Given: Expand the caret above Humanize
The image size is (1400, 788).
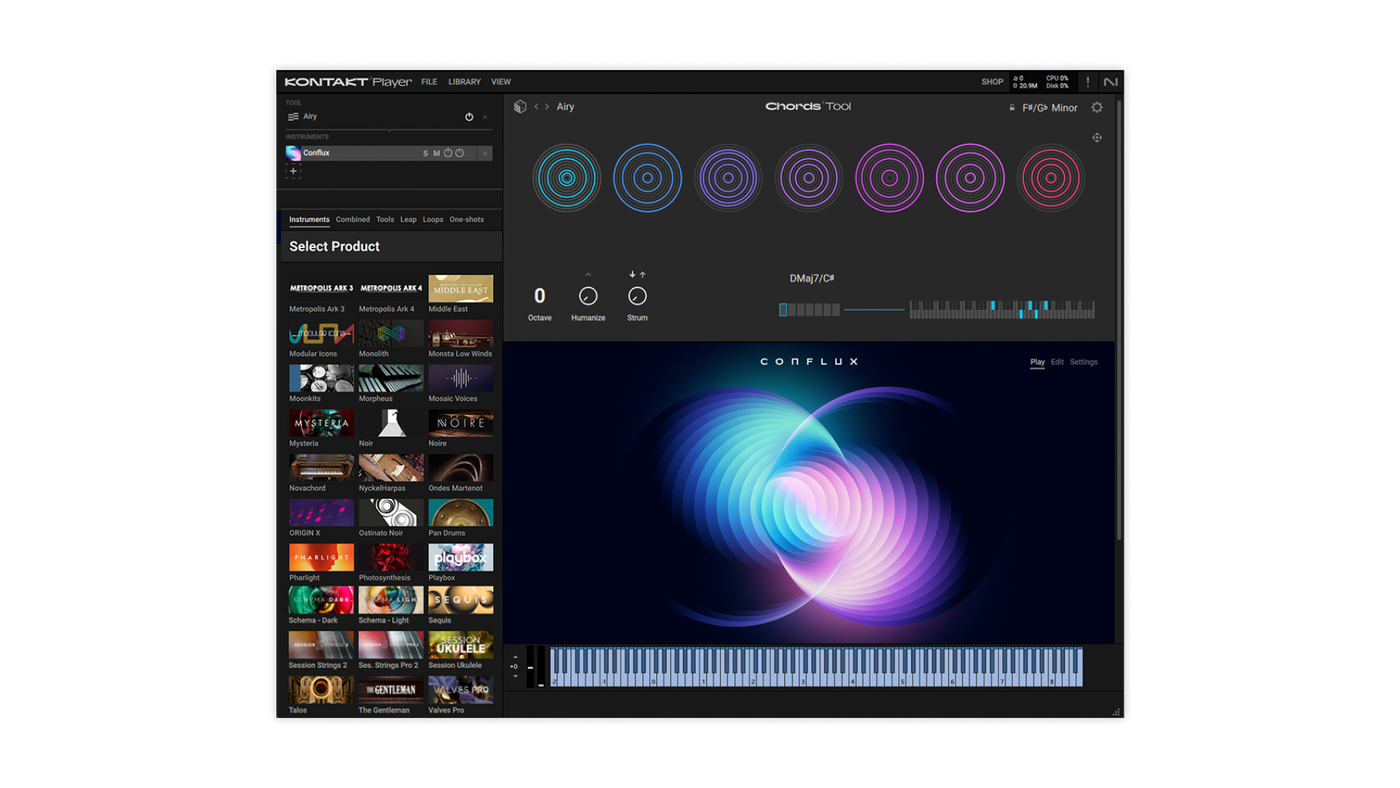Looking at the screenshot, I should click(x=588, y=274).
